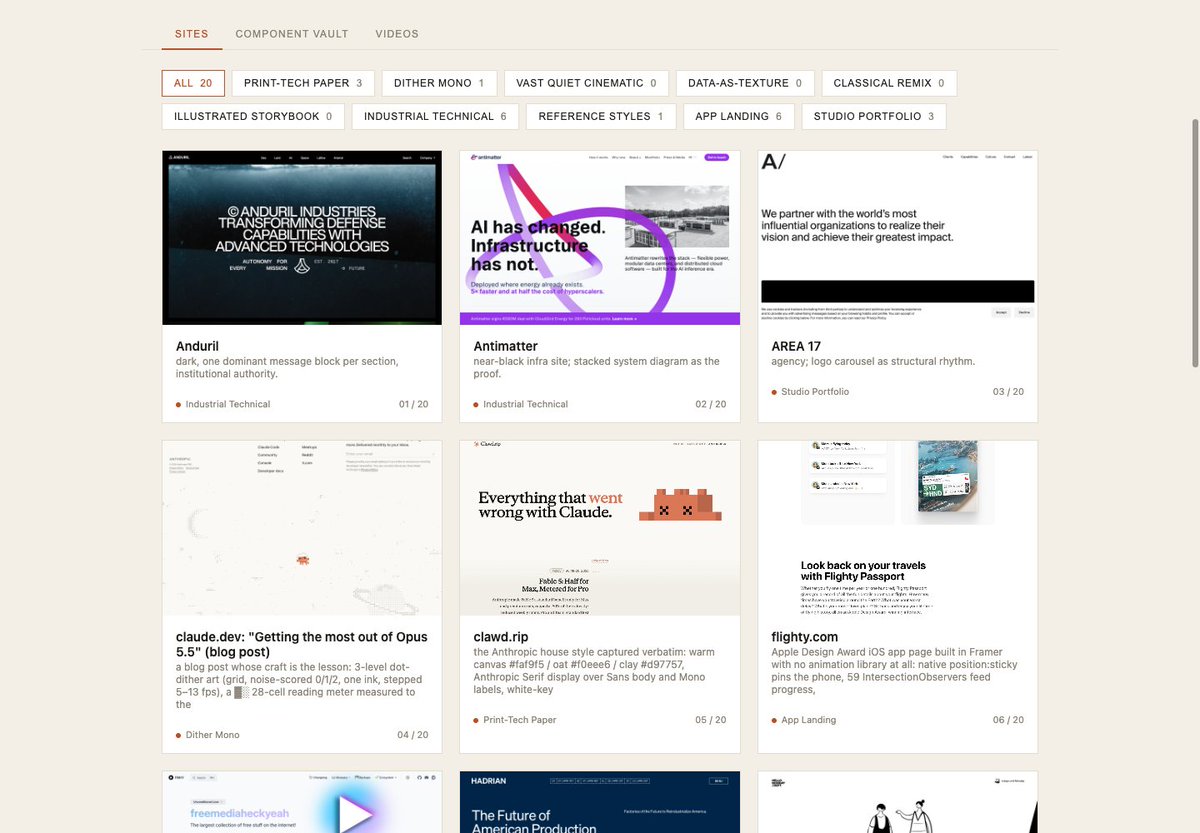Click the claude.dev Opus 5.5 blog post title
The height and width of the screenshot is (833, 1200).
302,644
